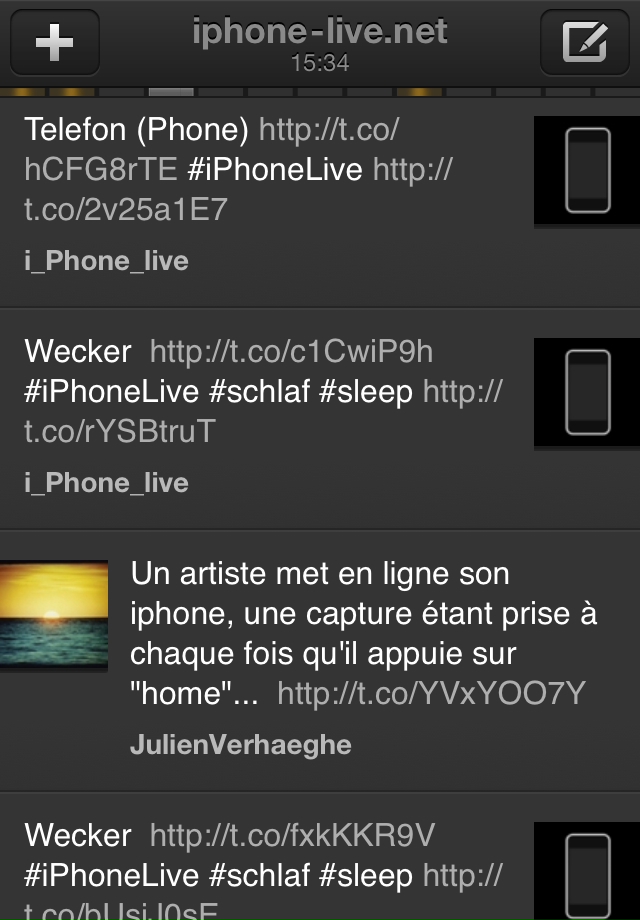Image resolution: width=640 pixels, height=920 pixels.
Task: Open link http://t.co/hCFG8rTE
Action: [211, 149]
